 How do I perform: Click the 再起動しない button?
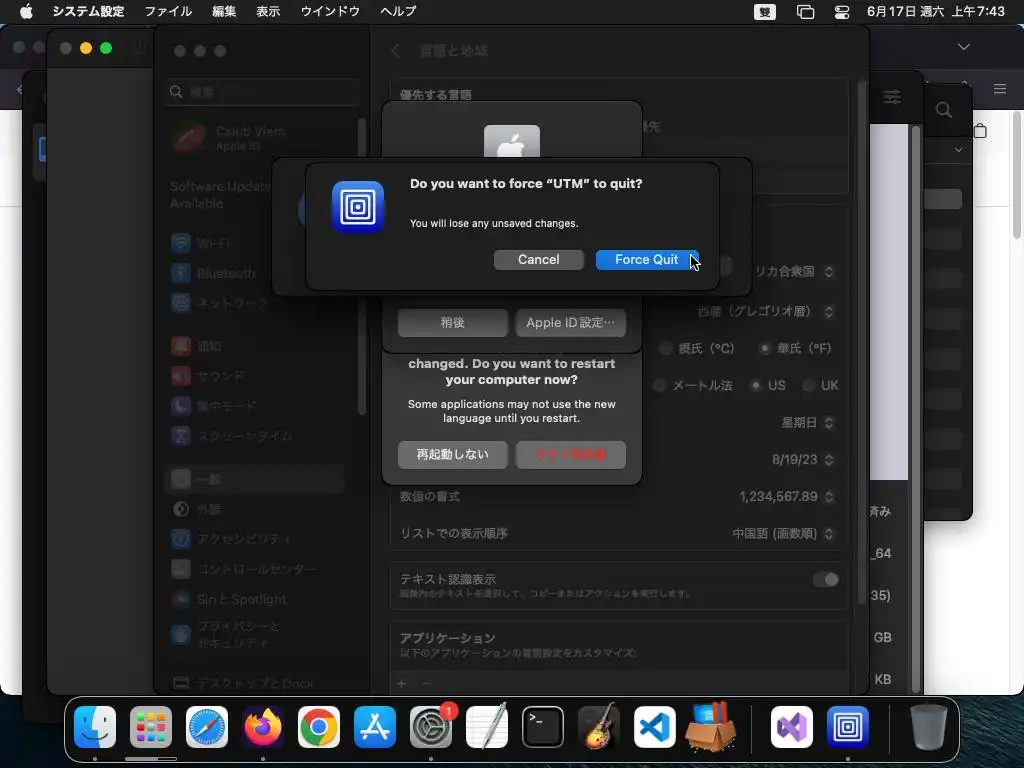[453, 455]
